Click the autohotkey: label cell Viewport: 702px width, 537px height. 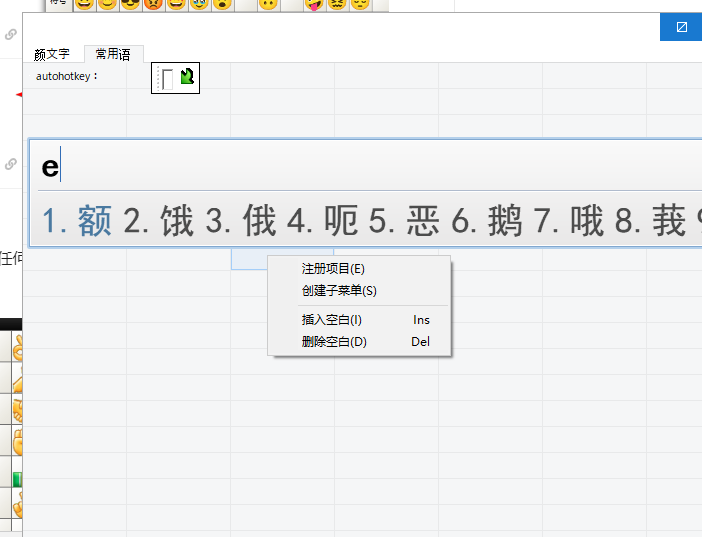[x=68, y=76]
